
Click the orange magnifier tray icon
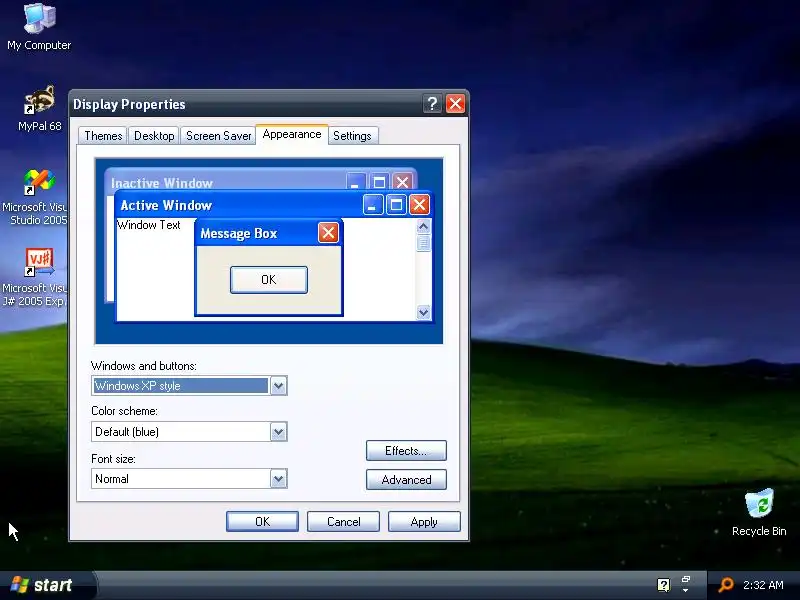point(726,585)
